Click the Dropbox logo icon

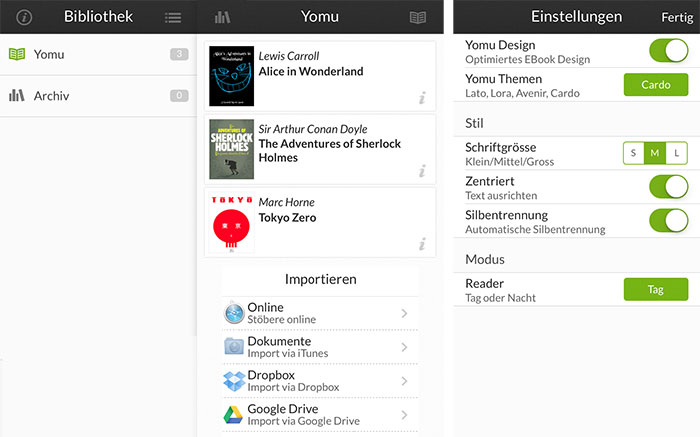234,381
